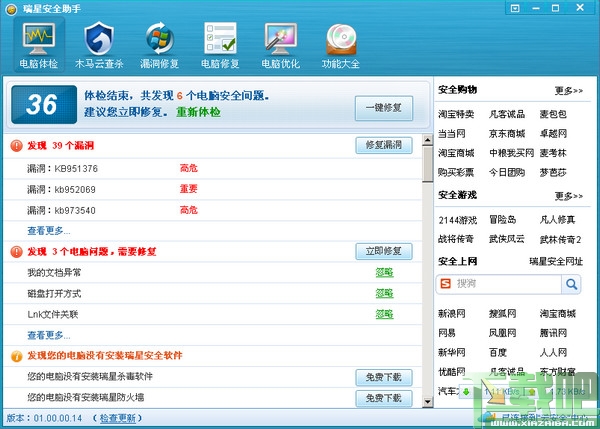Click 免费下载 for 瑞星防火墙

tap(384, 398)
